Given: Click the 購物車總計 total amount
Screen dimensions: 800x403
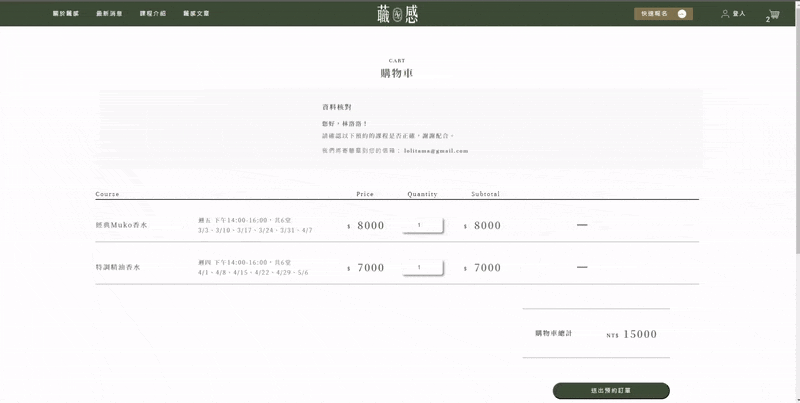Looking at the screenshot, I should coord(639,334).
